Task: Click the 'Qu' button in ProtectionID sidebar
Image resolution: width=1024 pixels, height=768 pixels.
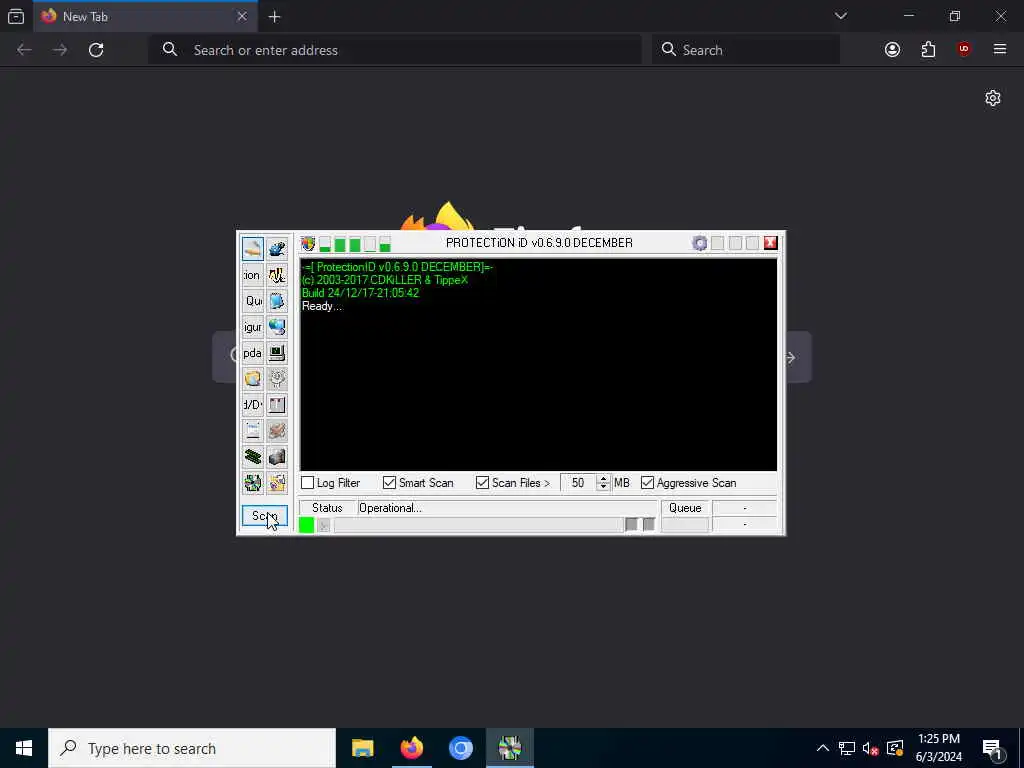Action: 253,301
